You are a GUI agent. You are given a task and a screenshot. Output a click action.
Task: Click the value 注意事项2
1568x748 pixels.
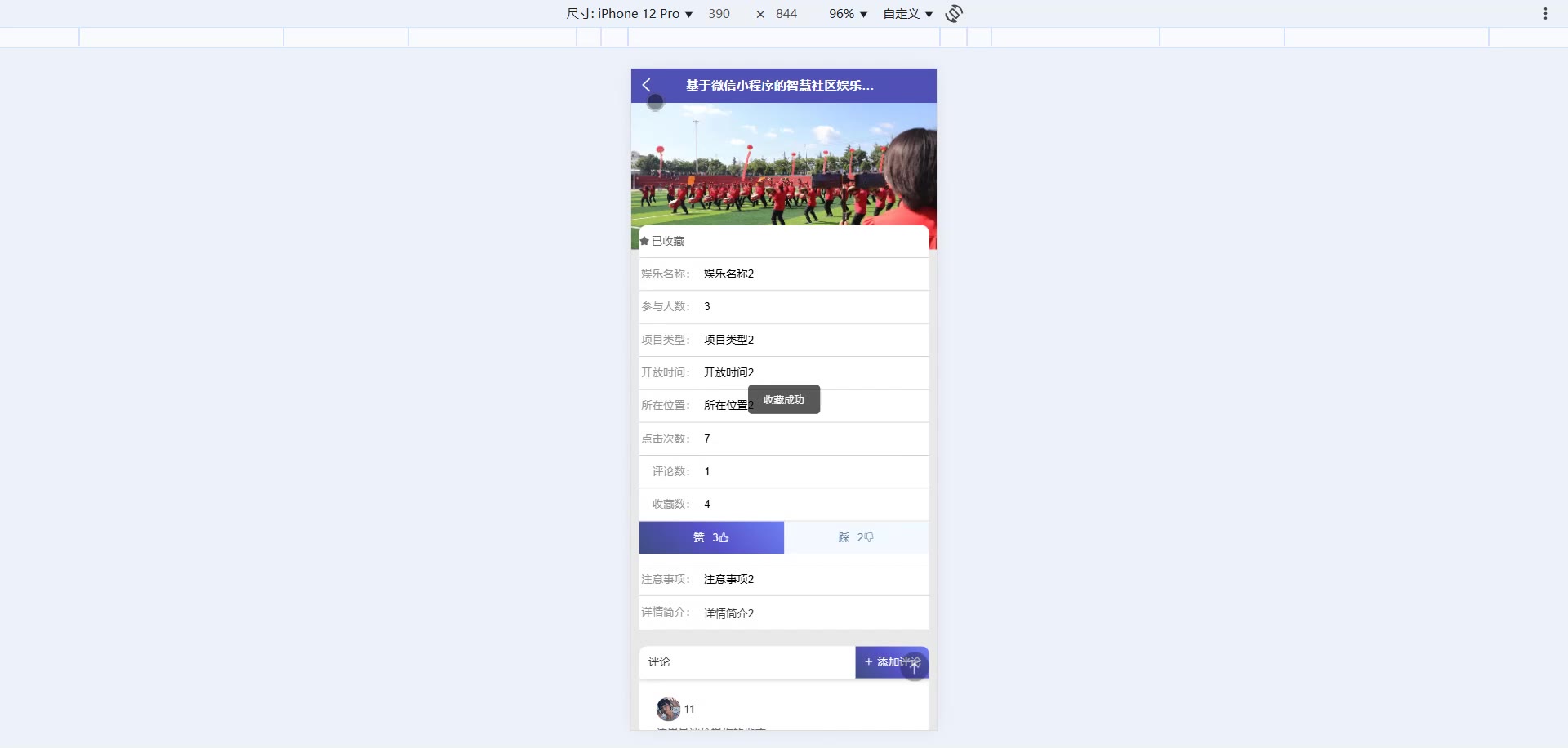pos(728,579)
